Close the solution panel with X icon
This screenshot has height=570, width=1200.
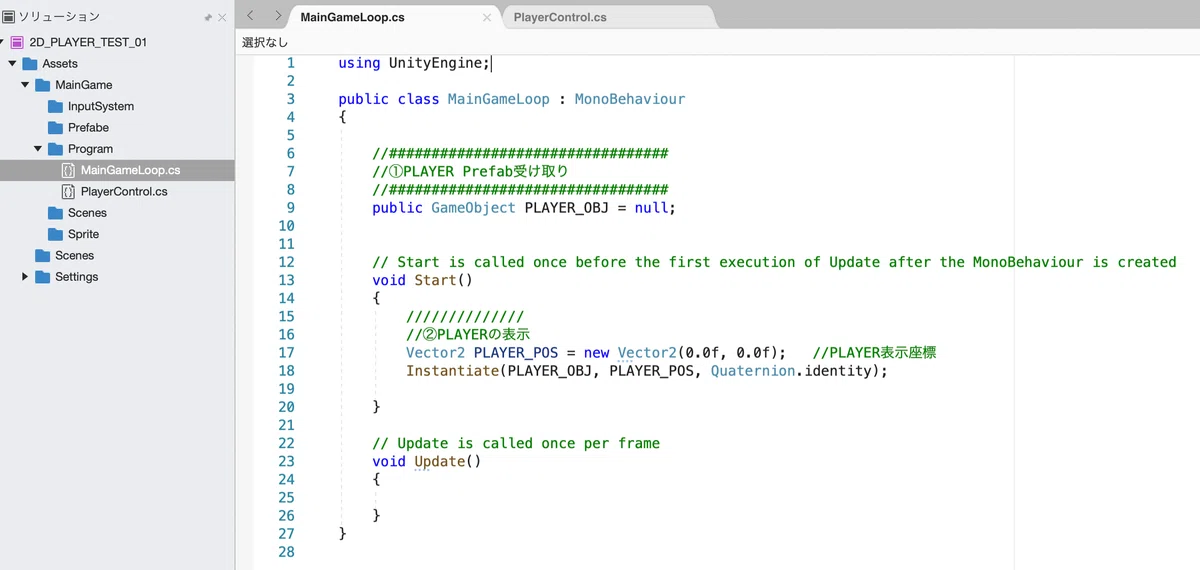coord(222,17)
